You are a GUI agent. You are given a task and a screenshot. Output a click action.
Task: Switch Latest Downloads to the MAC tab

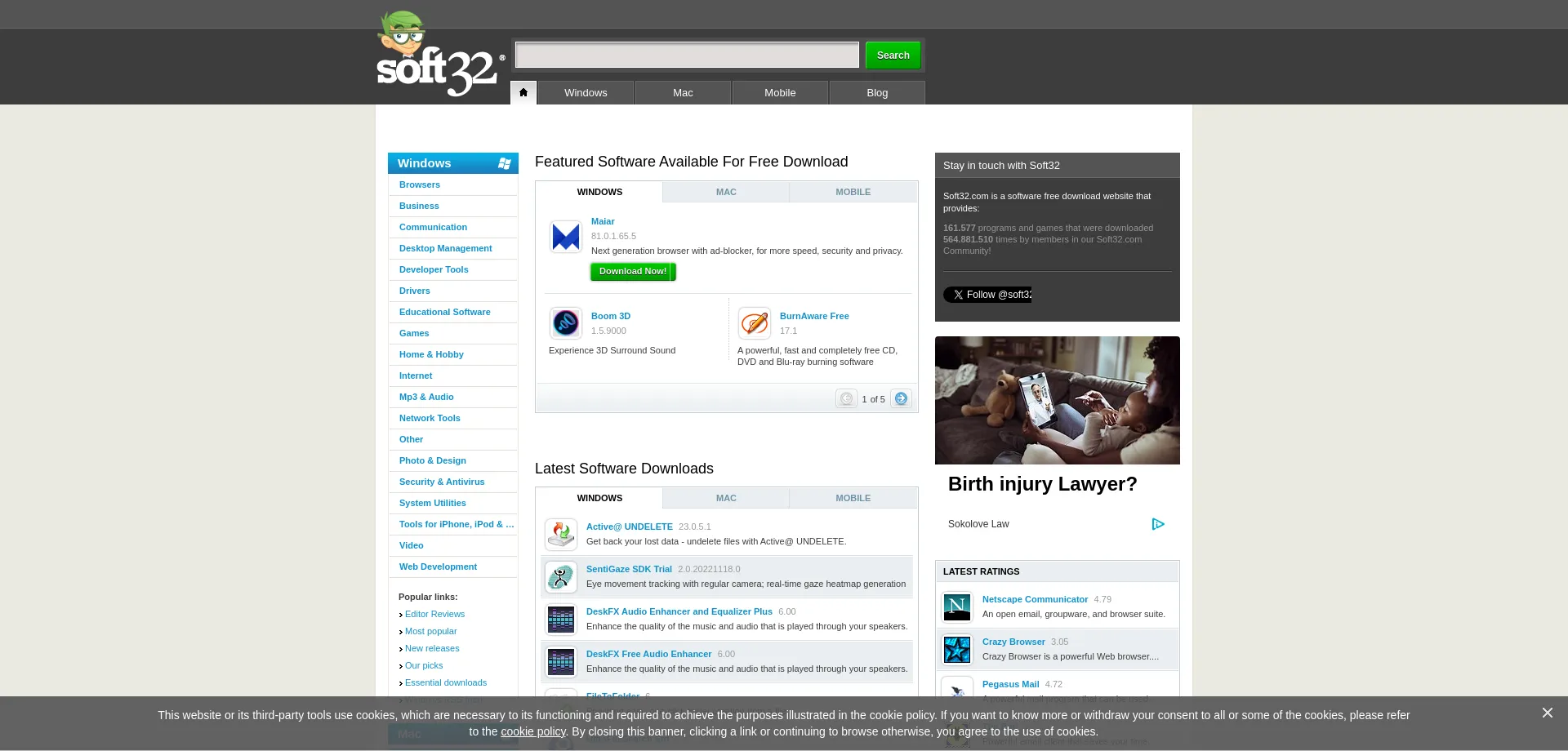[x=726, y=498]
